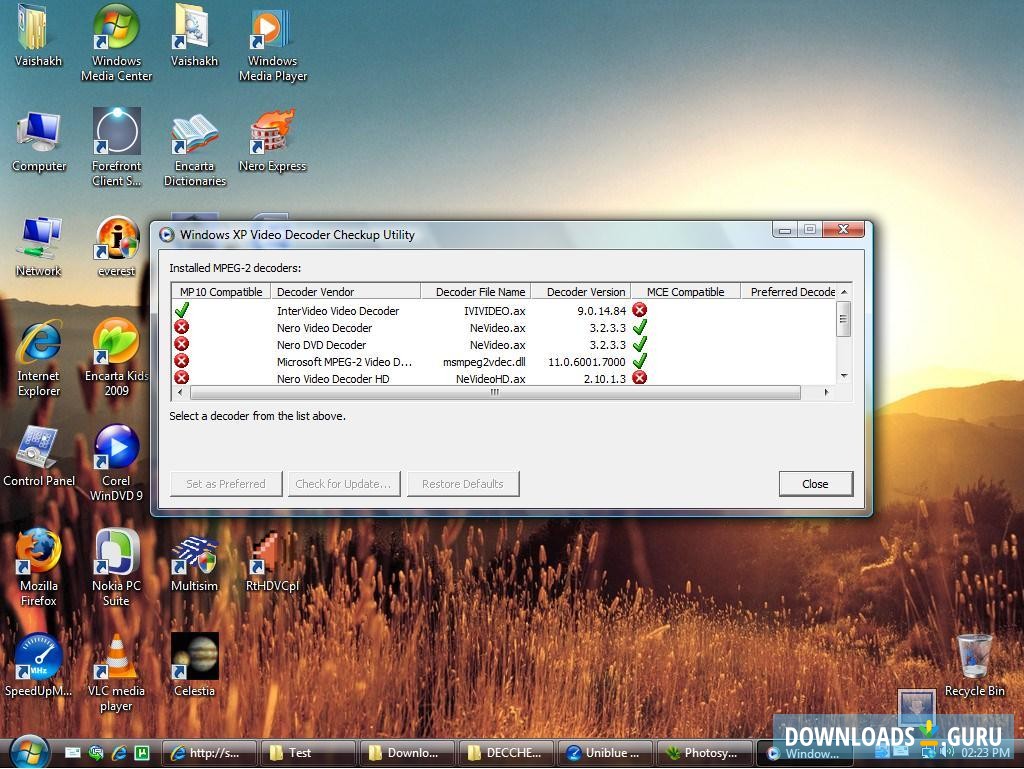Open Windows Media Player from the desktop
Viewport: 1024px width, 769px height.
pyautogui.click(x=272, y=30)
